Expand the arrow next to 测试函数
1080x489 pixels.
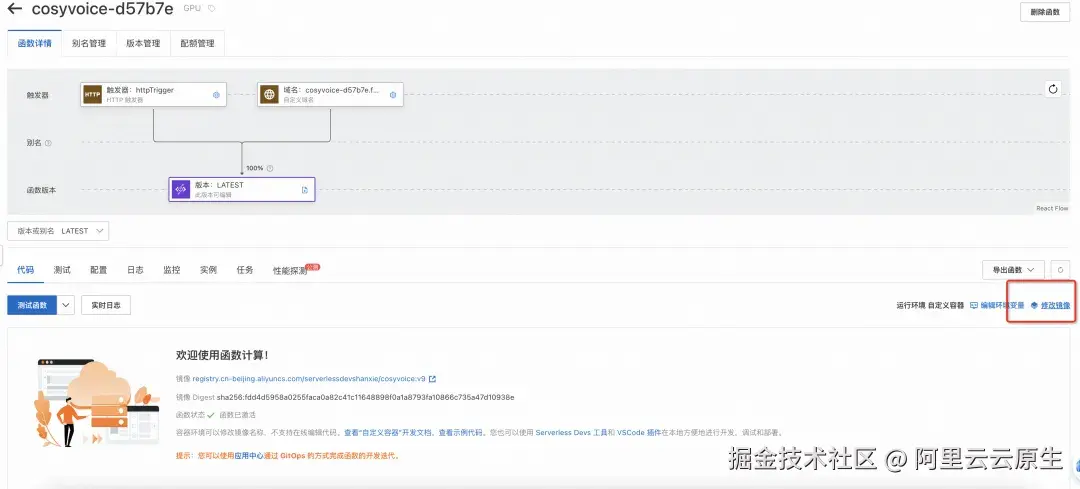pos(66,305)
